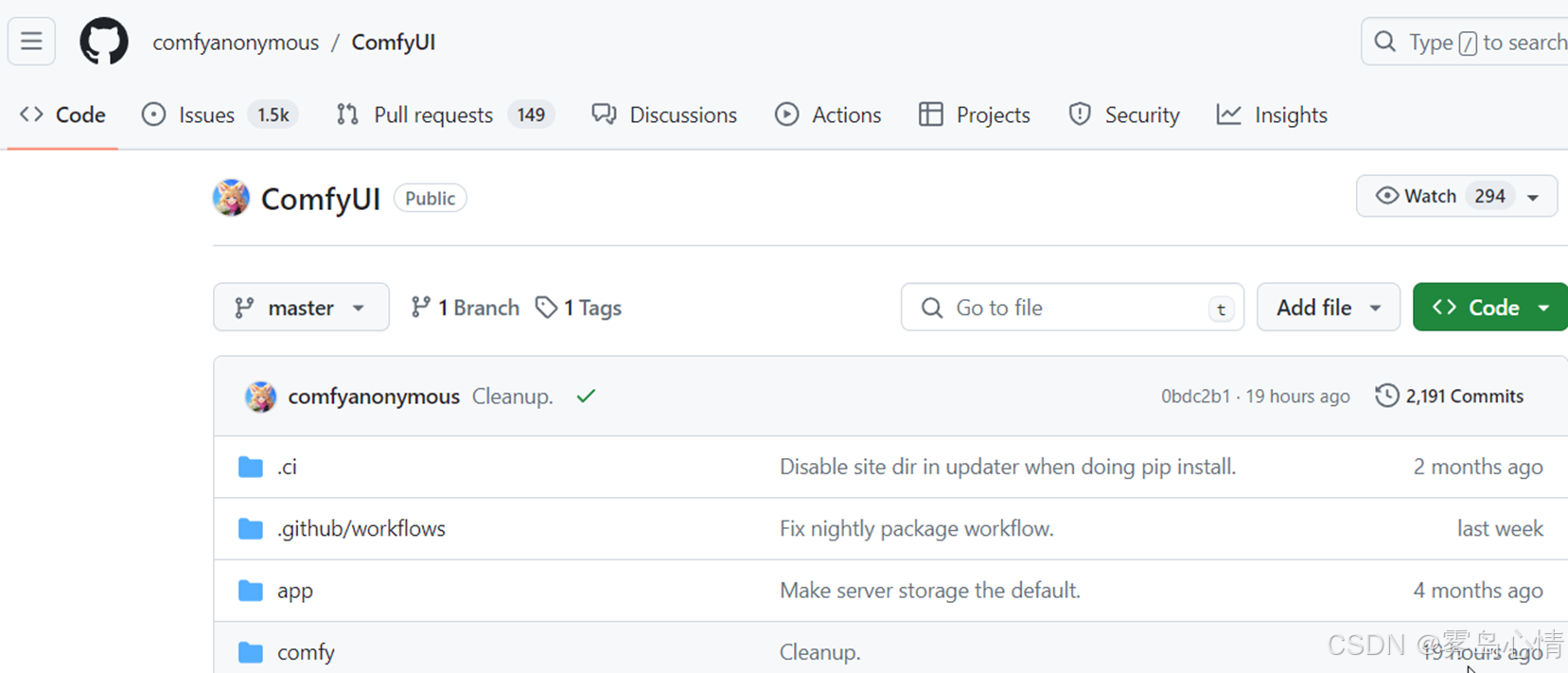Open commit Disable site dir in updater
Screen dimensions: 1568x673
(x=1008, y=467)
